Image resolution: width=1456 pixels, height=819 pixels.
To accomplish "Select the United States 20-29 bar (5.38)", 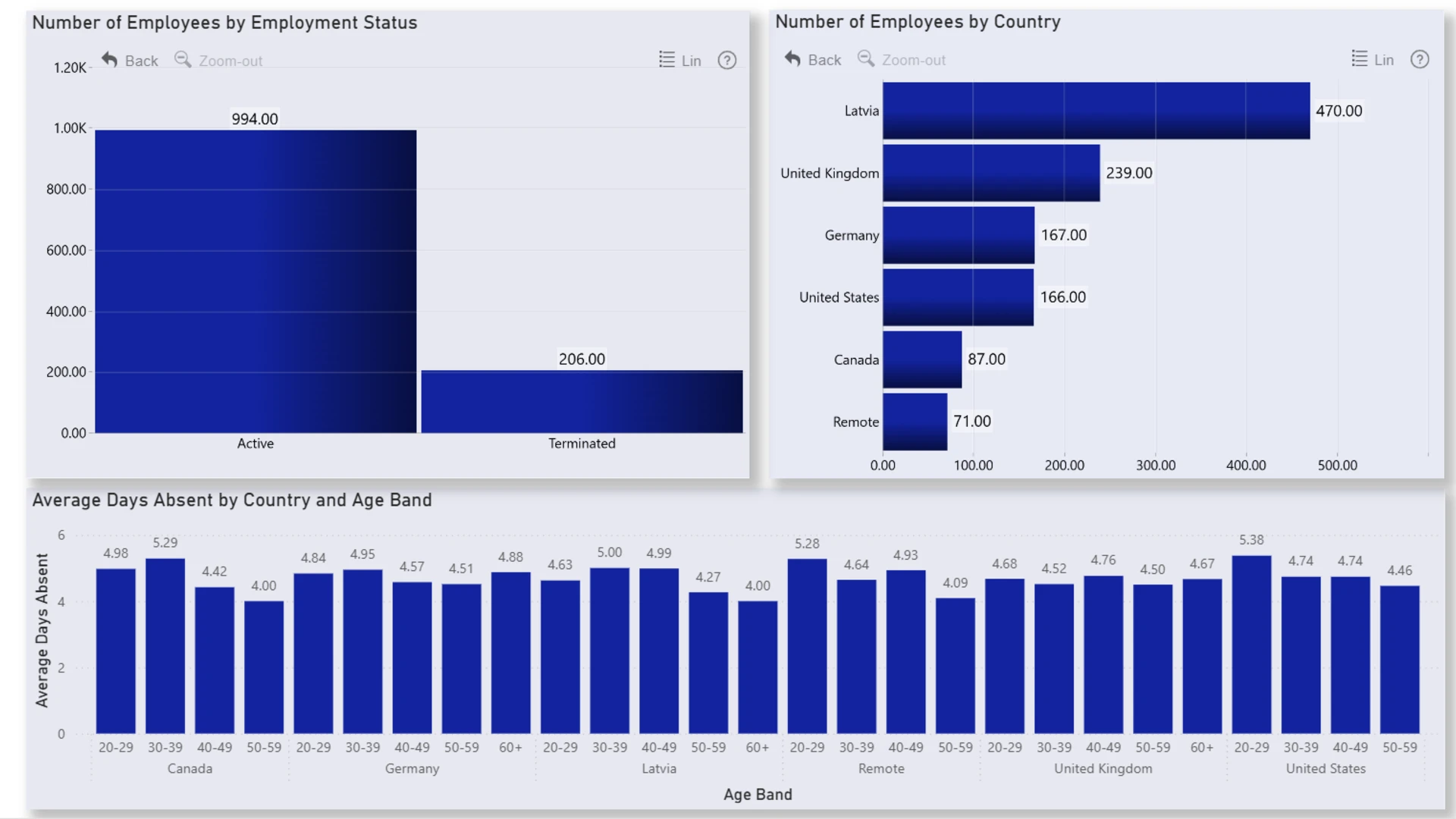I will click(x=1251, y=645).
